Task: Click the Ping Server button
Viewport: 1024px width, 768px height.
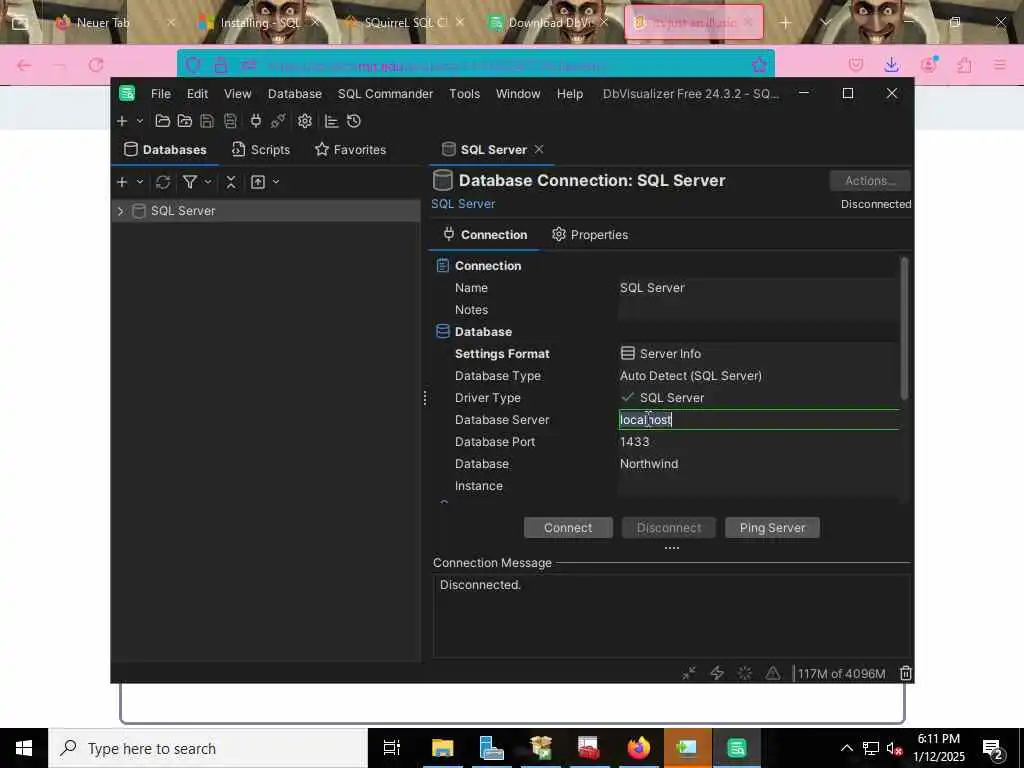Action: [773, 528]
